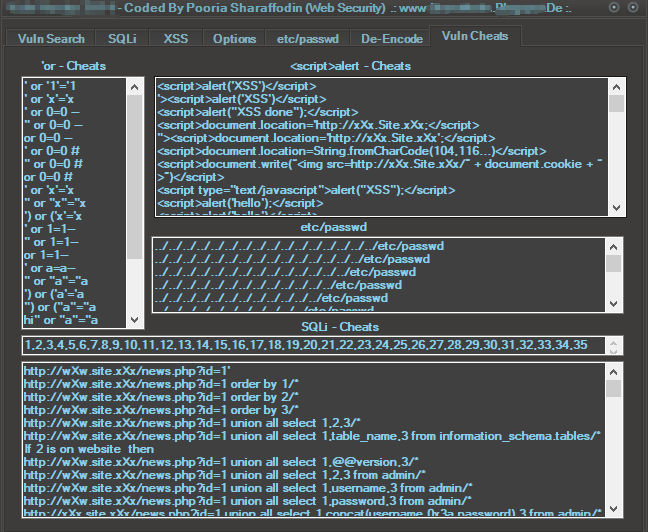Click the SQLi - Cheats heading
The width and height of the screenshot is (648, 532).
pos(340,327)
